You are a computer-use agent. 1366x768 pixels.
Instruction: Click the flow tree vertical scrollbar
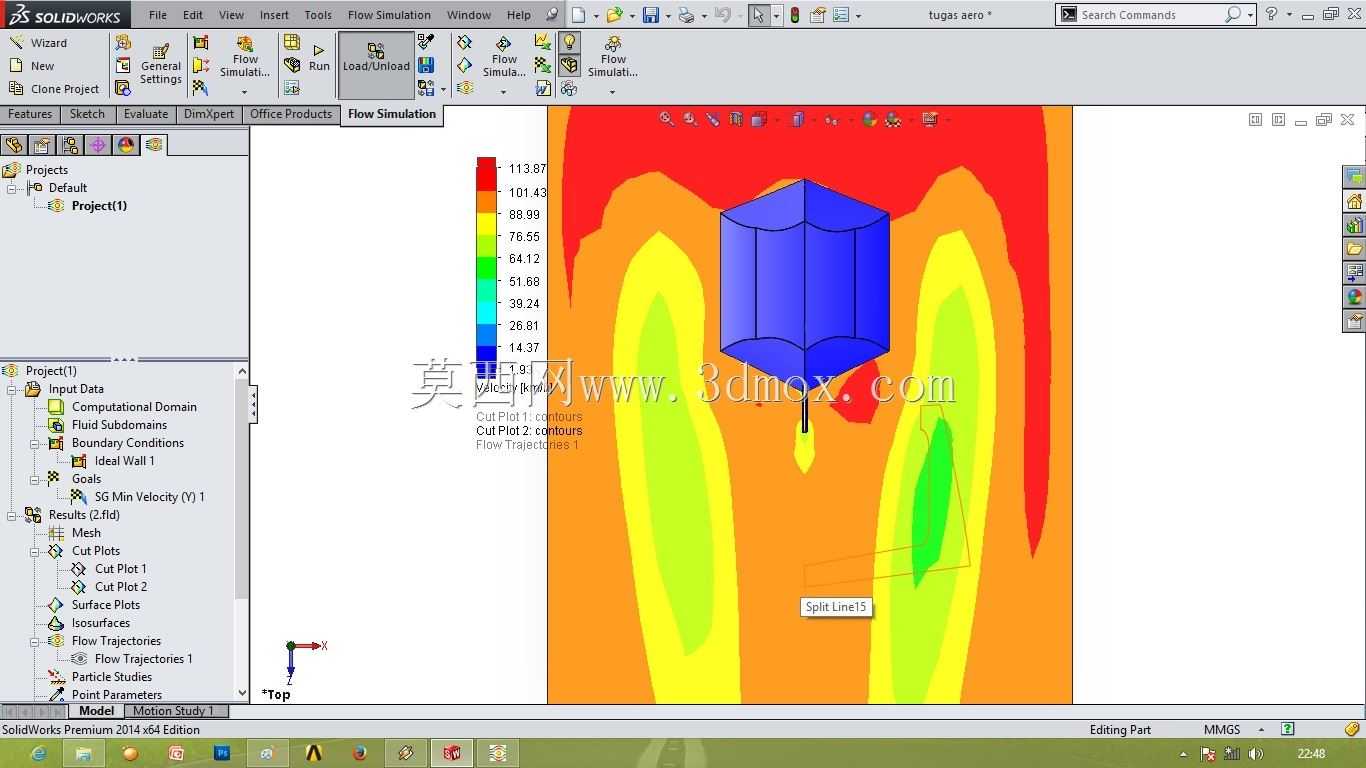tap(241, 532)
